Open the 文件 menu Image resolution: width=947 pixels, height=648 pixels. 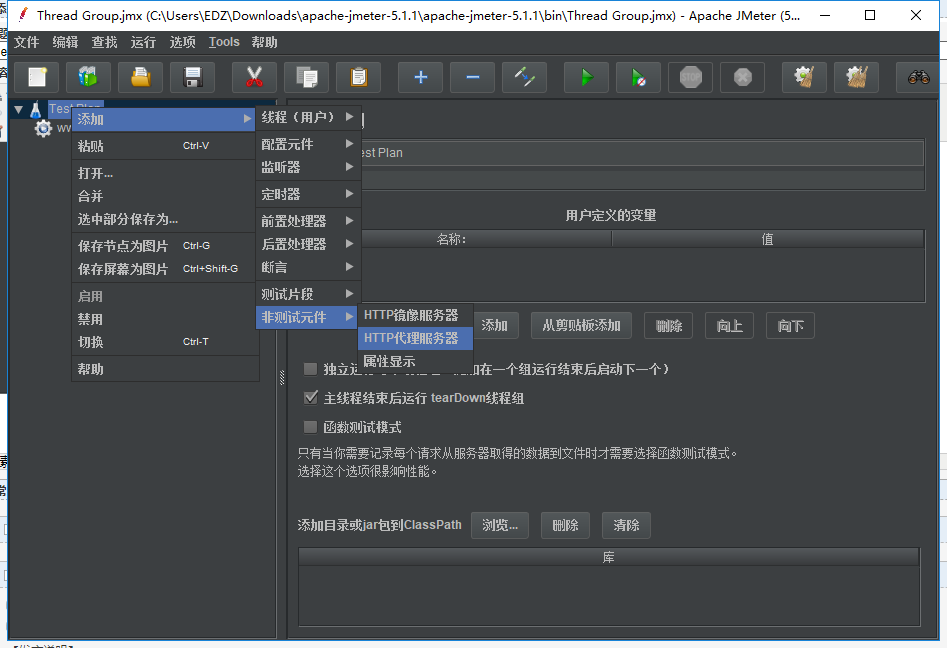click(27, 42)
